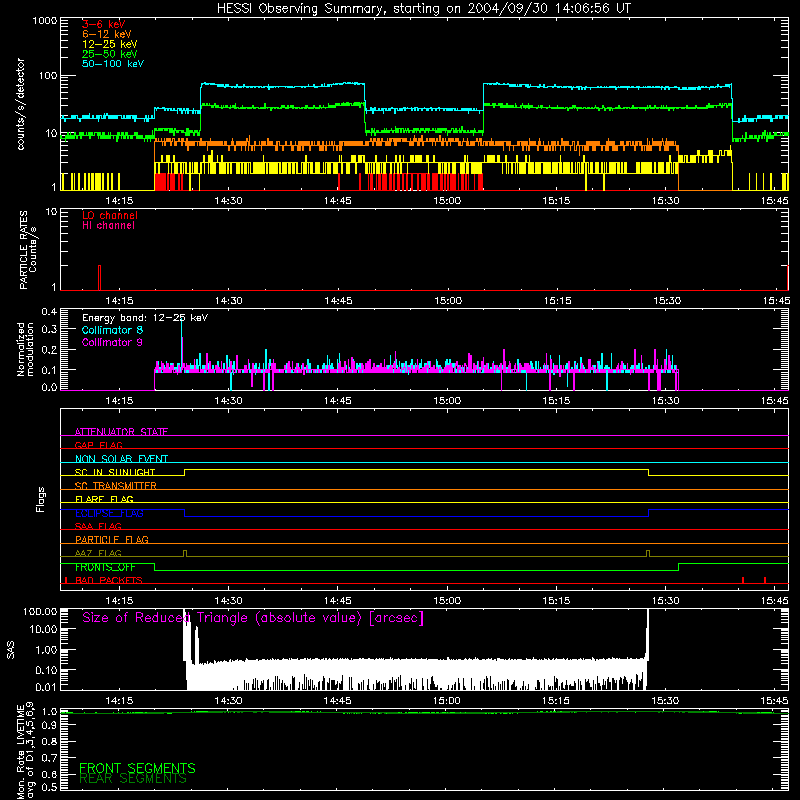Click the "BAD_PACKETS" flag label
This screenshot has height=800, width=800.
pyautogui.click(x=109, y=580)
